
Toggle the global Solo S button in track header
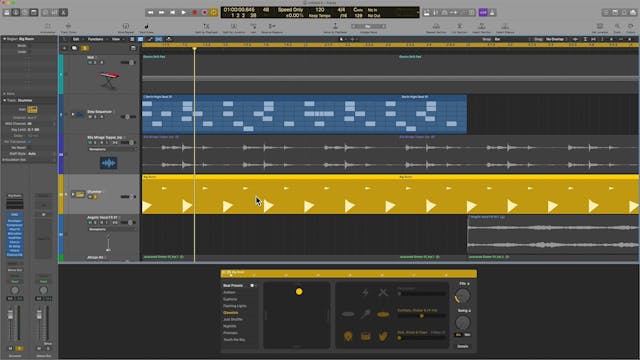[x=84, y=48]
